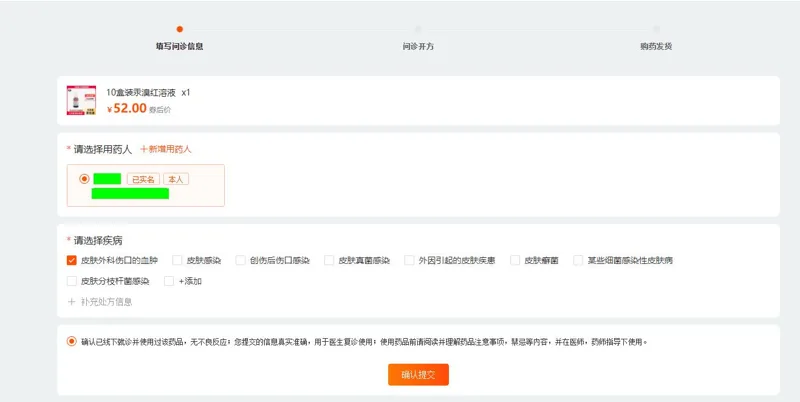Check the 皮肤感染 checkbox
Screen dimensions: 800x402
(177, 260)
